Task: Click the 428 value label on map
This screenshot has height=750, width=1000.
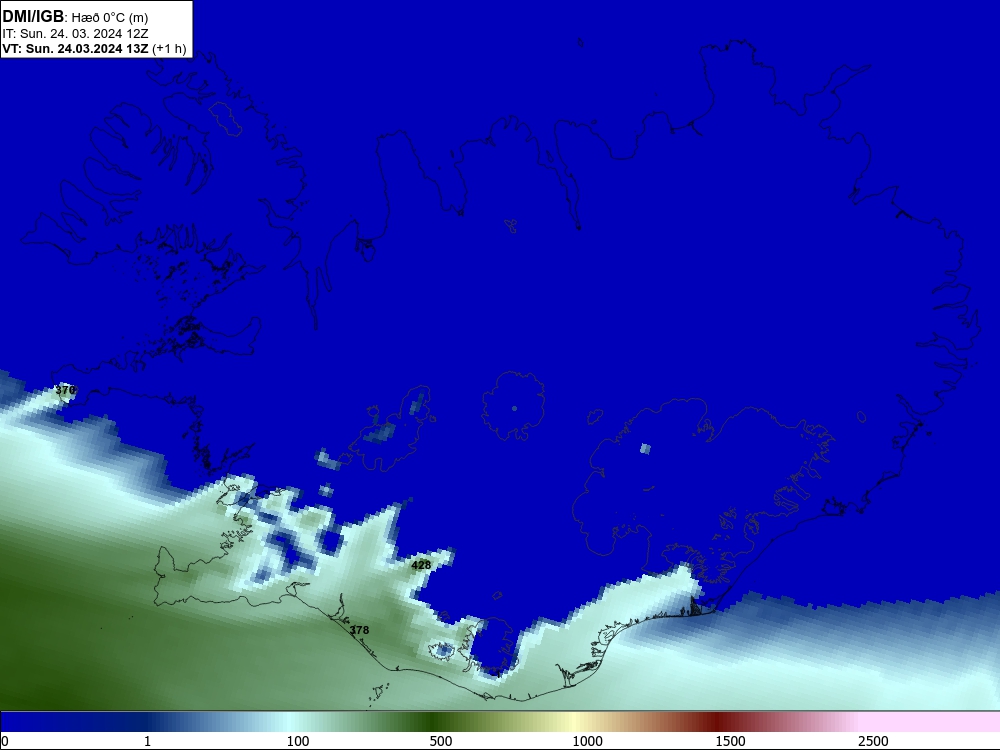Action: pyautogui.click(x=421, y=565)
